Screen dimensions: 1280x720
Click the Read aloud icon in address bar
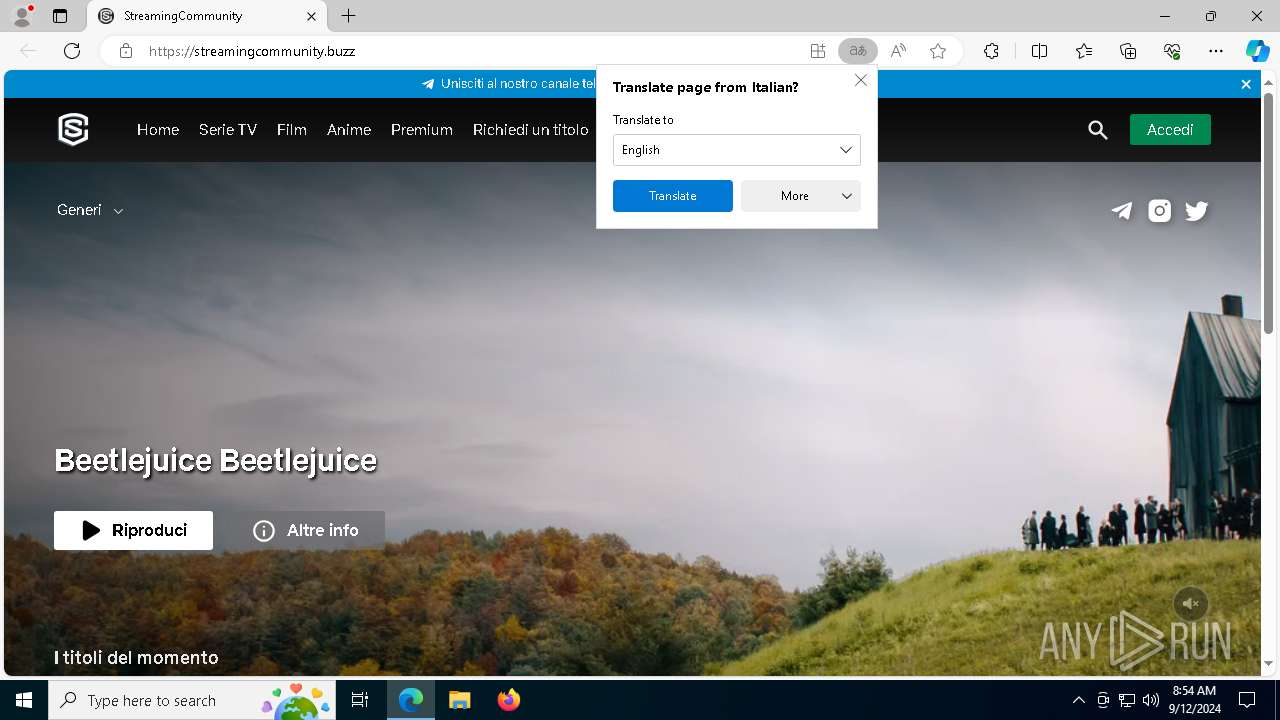(x=898, y=51)
